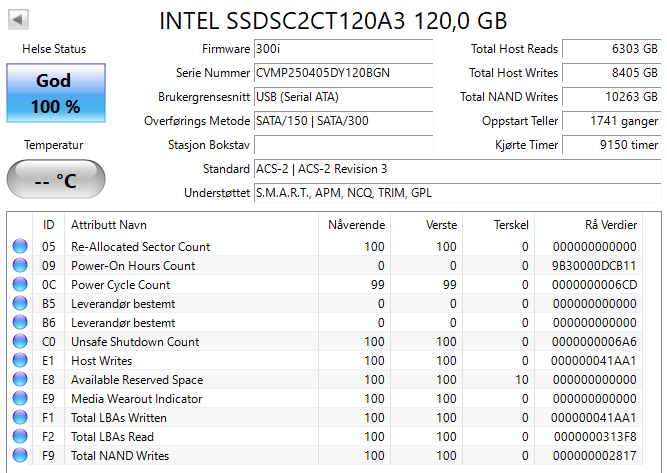Click the Understøttet features field
Image resolution: width=667 pixels, height=473 pixels.
coord(457,193)
